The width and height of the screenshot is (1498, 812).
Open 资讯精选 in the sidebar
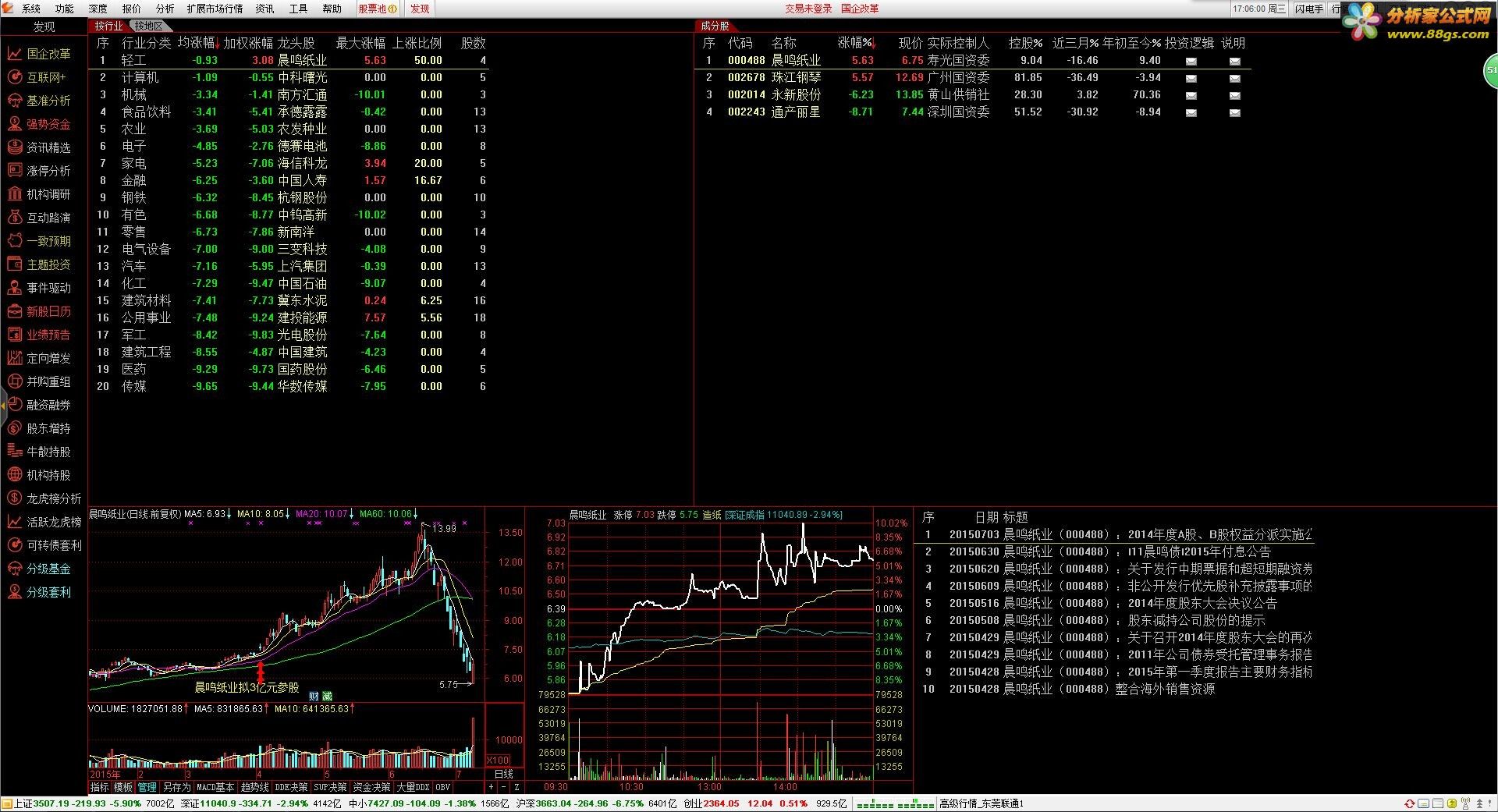click(x=39, y=147)
